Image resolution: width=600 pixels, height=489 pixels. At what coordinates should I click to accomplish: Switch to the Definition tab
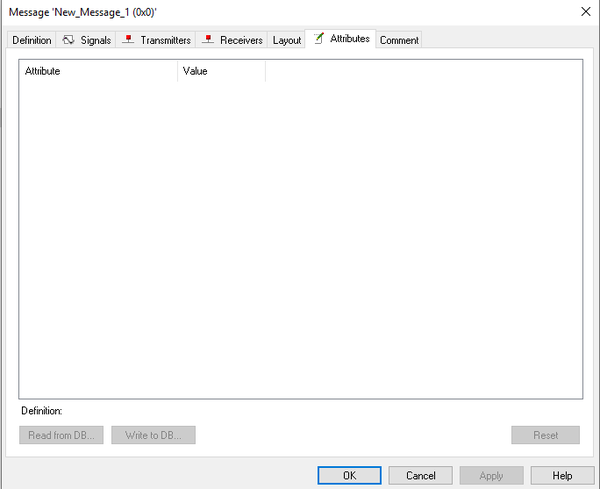31,40
